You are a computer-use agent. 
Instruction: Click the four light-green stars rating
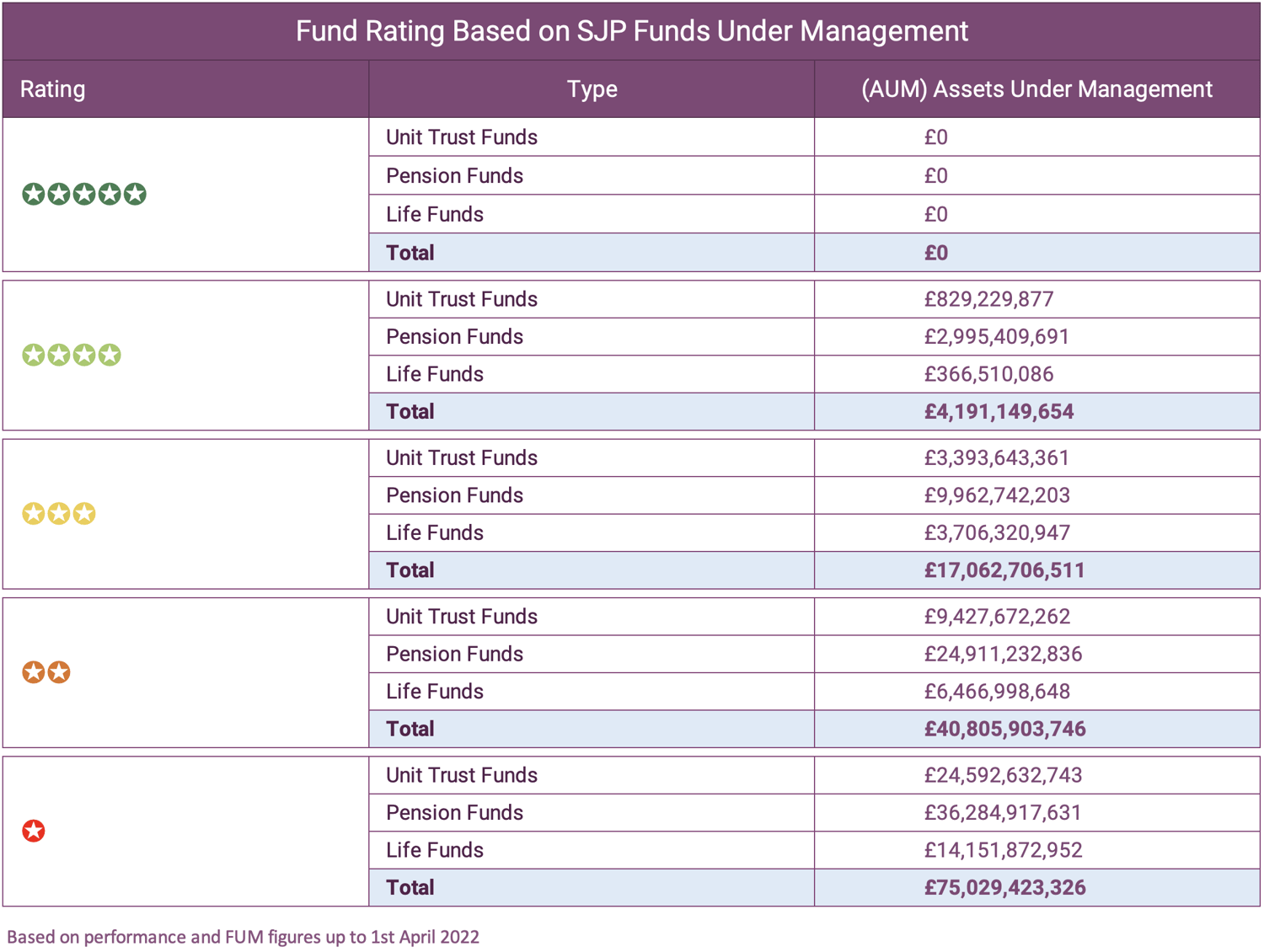click(x=72, y=355)
